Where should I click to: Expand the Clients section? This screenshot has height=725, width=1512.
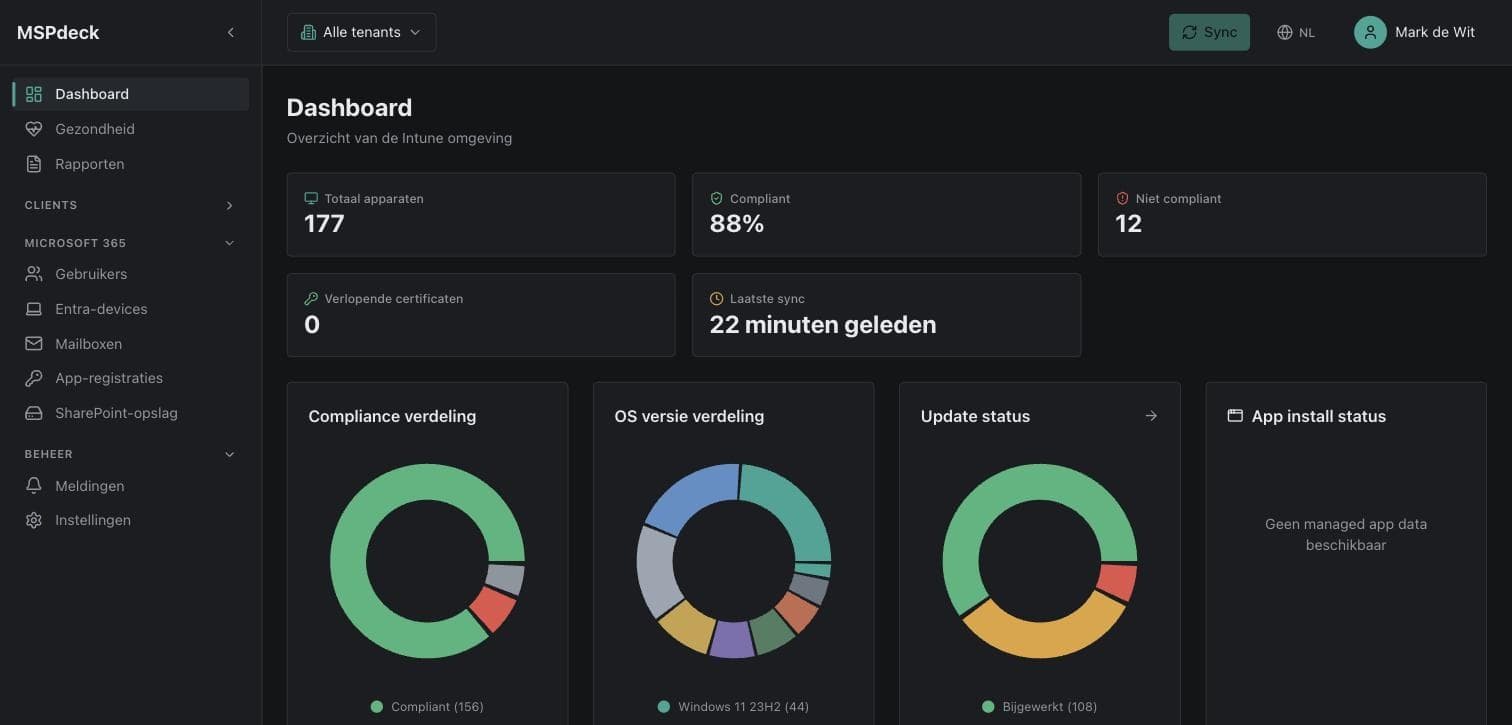click(x=130, y=205)
